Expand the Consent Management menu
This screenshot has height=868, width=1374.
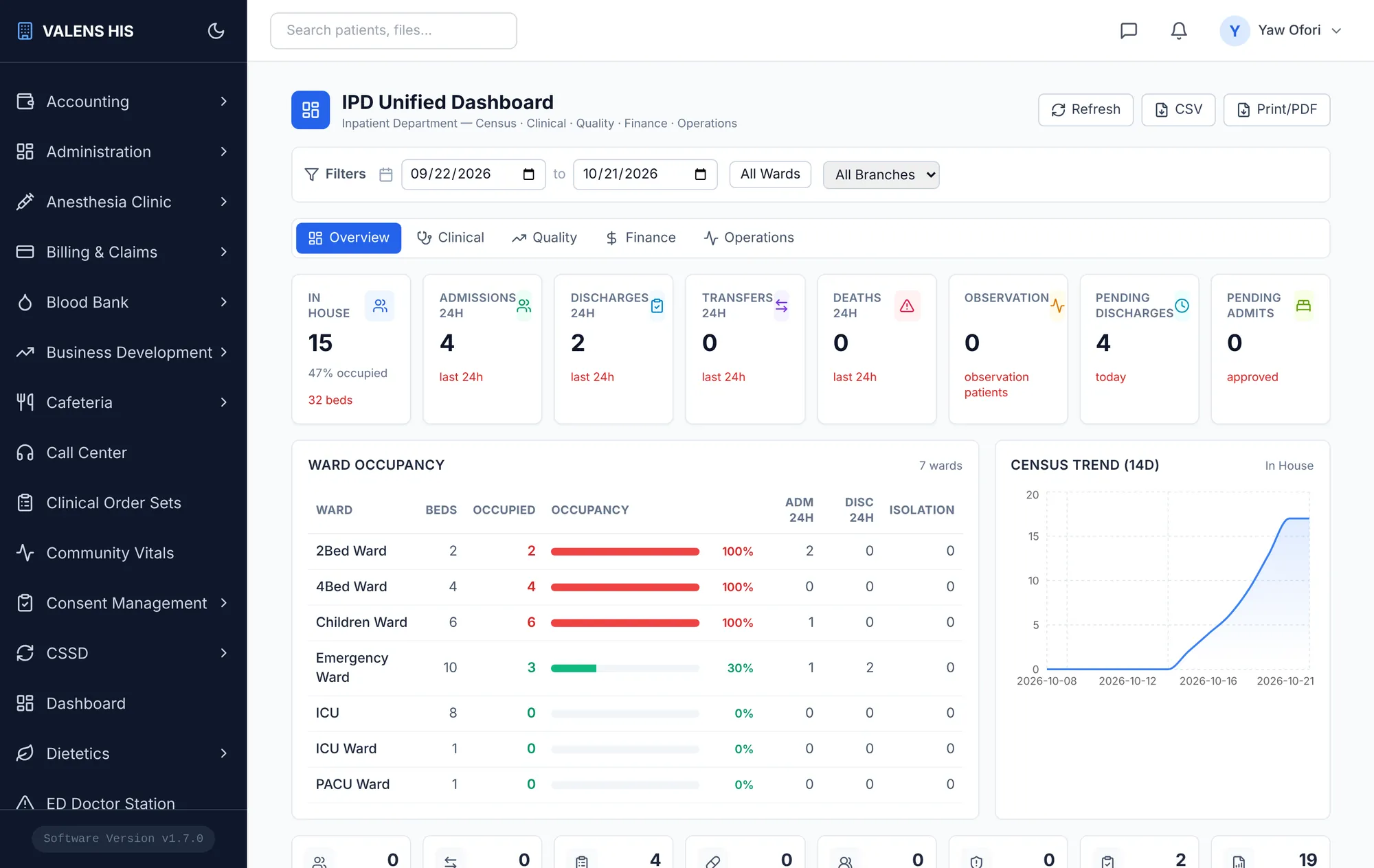(124, 603)
